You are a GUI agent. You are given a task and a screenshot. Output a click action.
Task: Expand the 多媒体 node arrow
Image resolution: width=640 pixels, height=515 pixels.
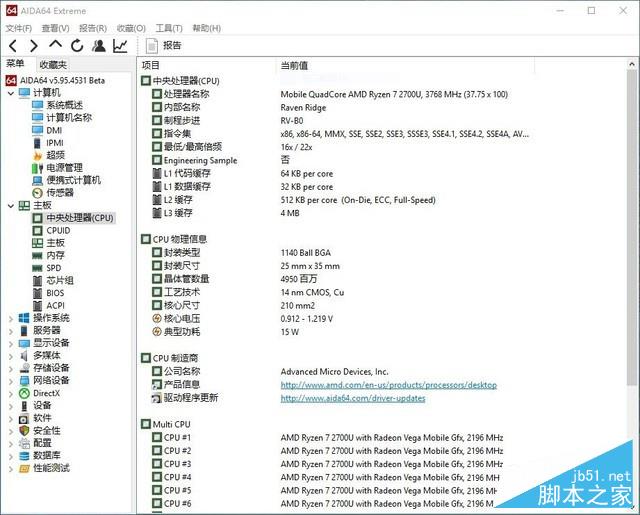(11, 356)
